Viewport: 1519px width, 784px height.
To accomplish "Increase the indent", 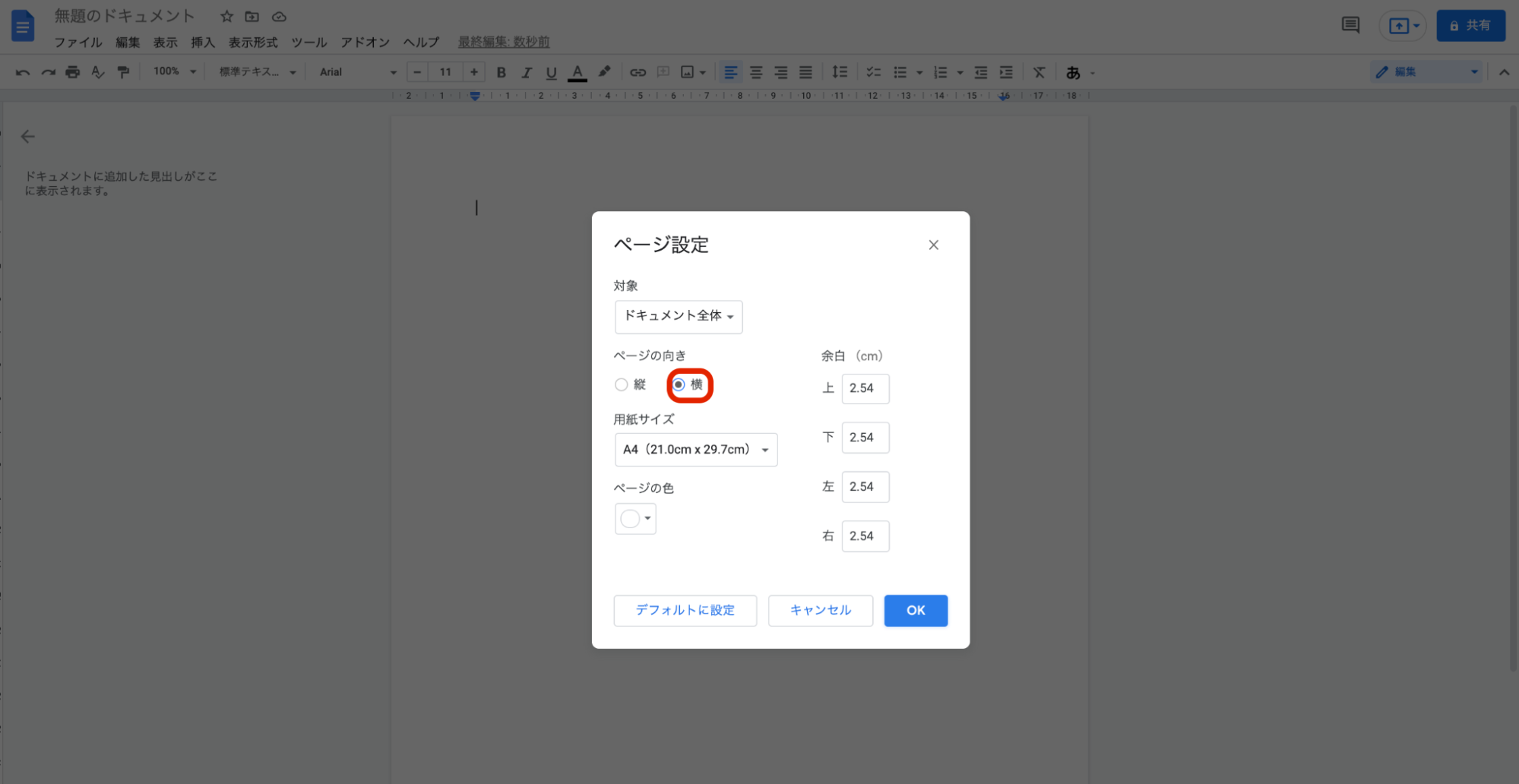I will (x=1006, y=72).
